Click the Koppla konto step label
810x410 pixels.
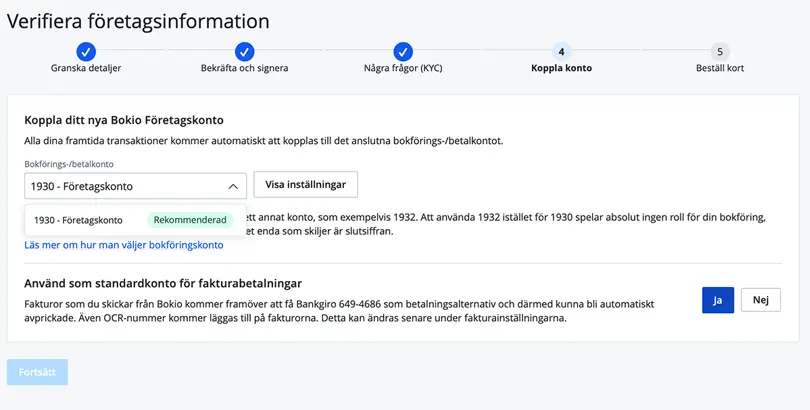tap(561, 69)
